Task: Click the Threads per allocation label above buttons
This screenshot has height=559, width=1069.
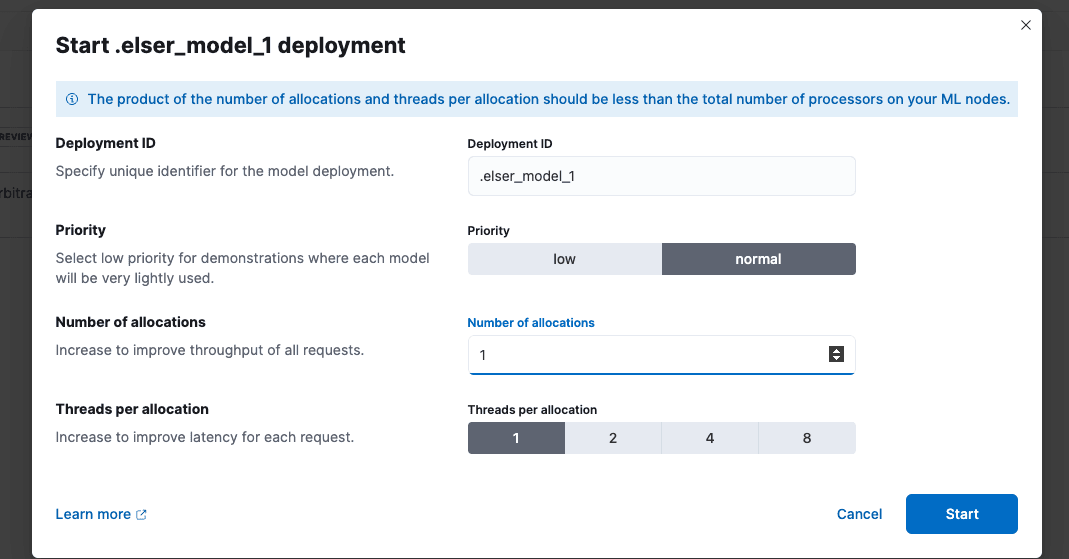Action: 532,410
